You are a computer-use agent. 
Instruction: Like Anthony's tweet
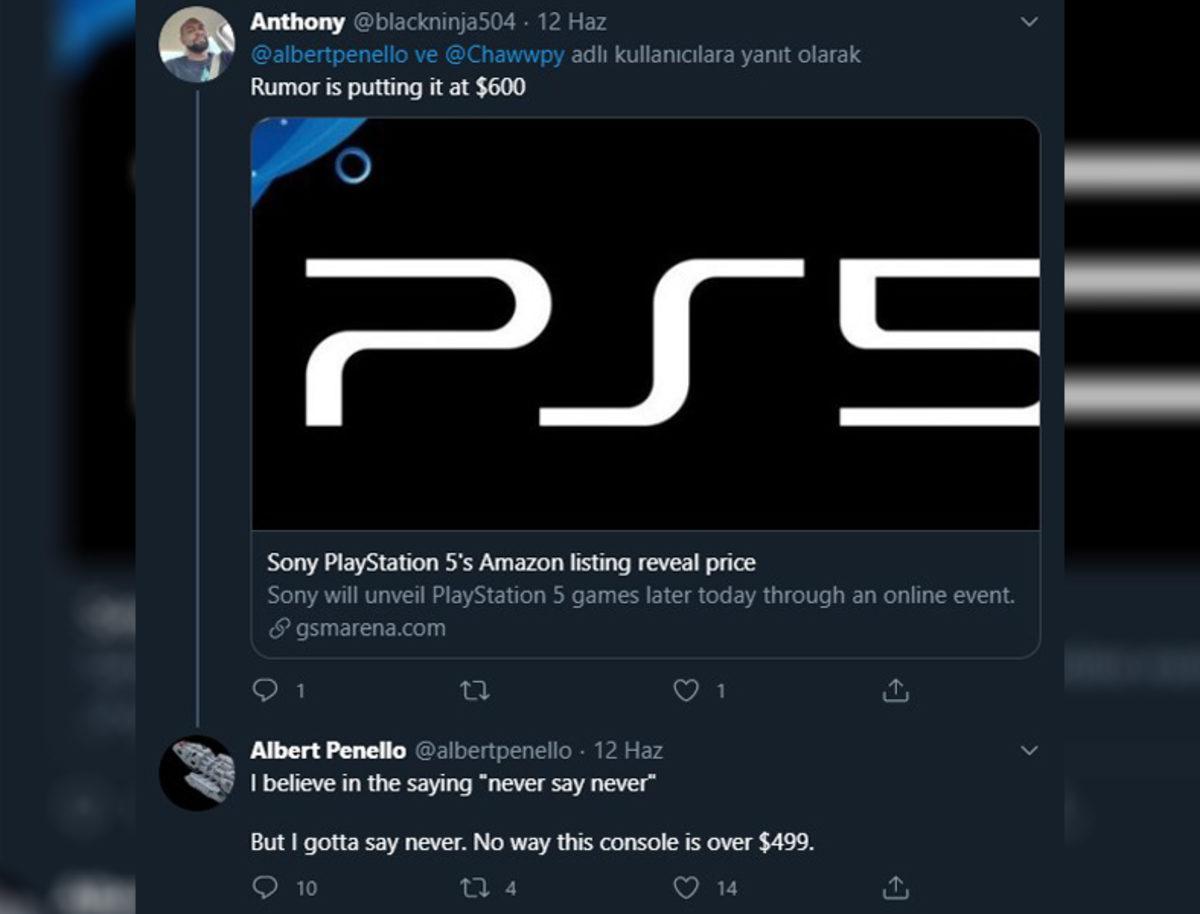(x=687, y=690)
